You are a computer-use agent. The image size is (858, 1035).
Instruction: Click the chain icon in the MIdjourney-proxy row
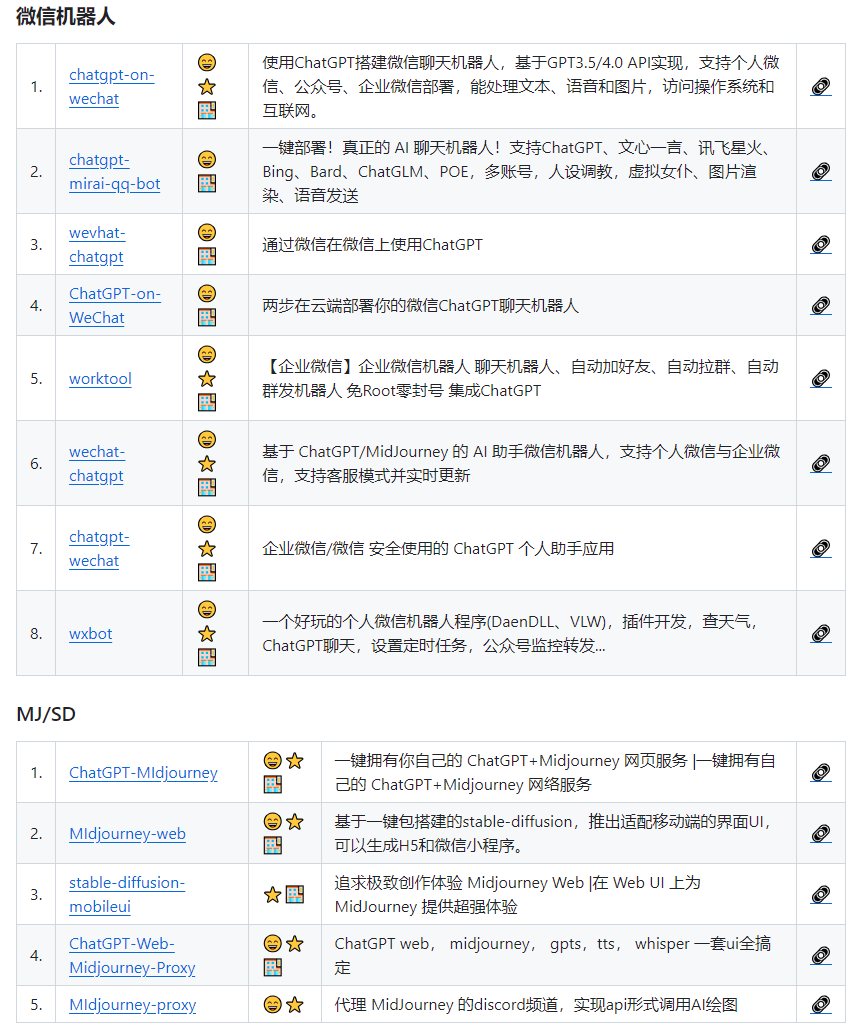click(x=820, y=1005)
